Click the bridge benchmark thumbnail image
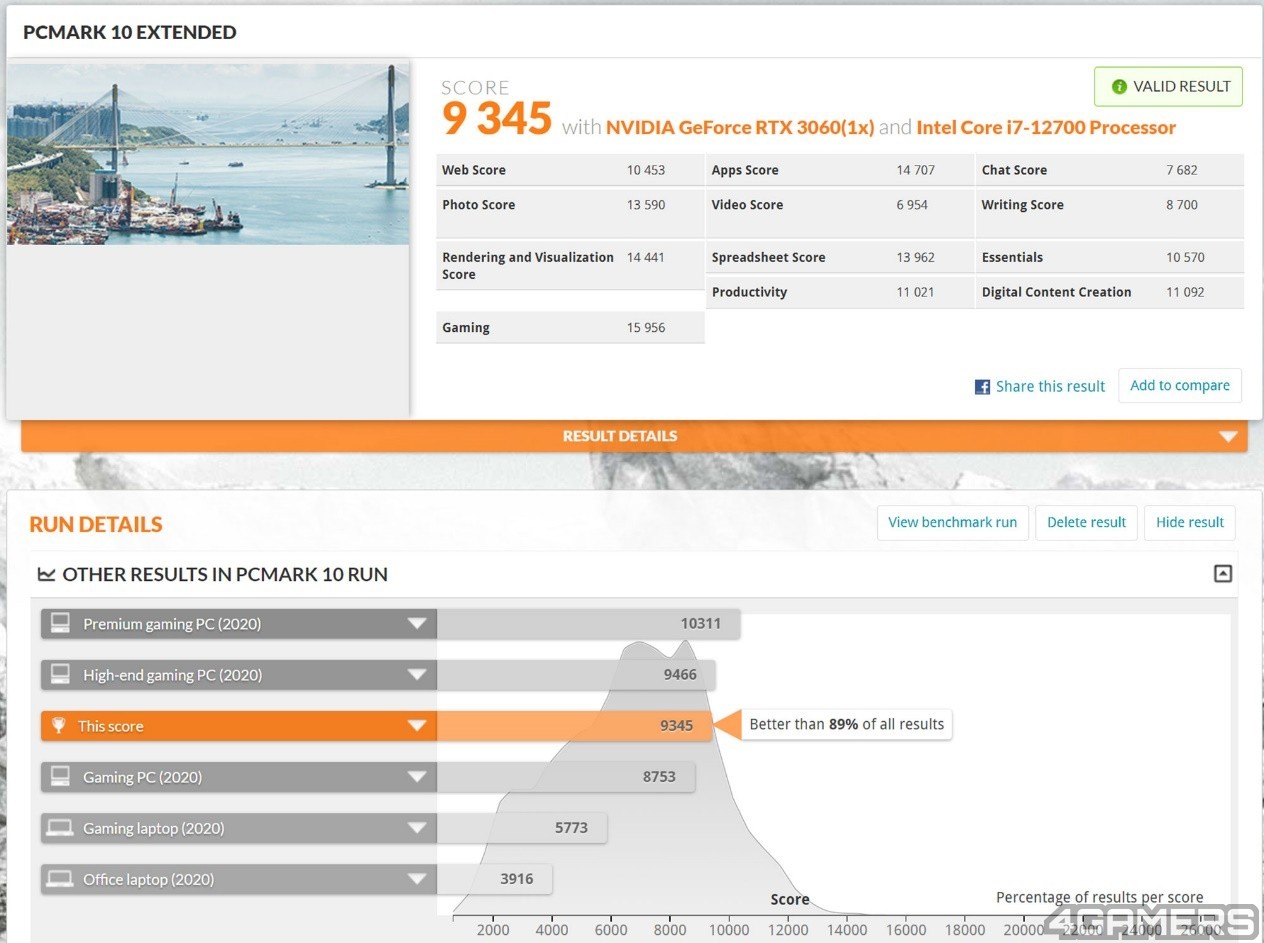Viewport: 1264px width, 943px height. coord(208,155)
